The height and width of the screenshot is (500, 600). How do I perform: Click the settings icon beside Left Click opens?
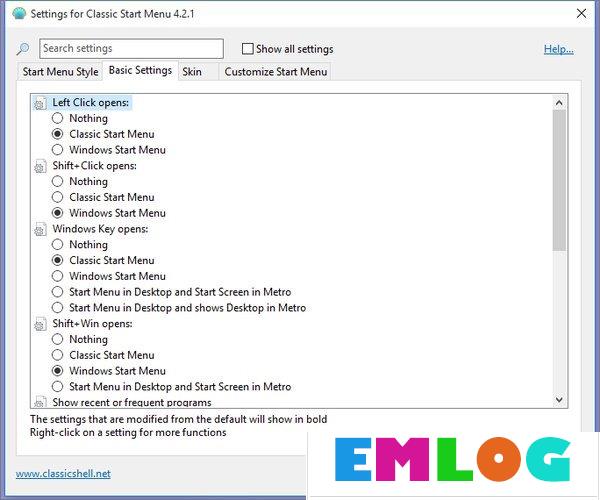40,103
